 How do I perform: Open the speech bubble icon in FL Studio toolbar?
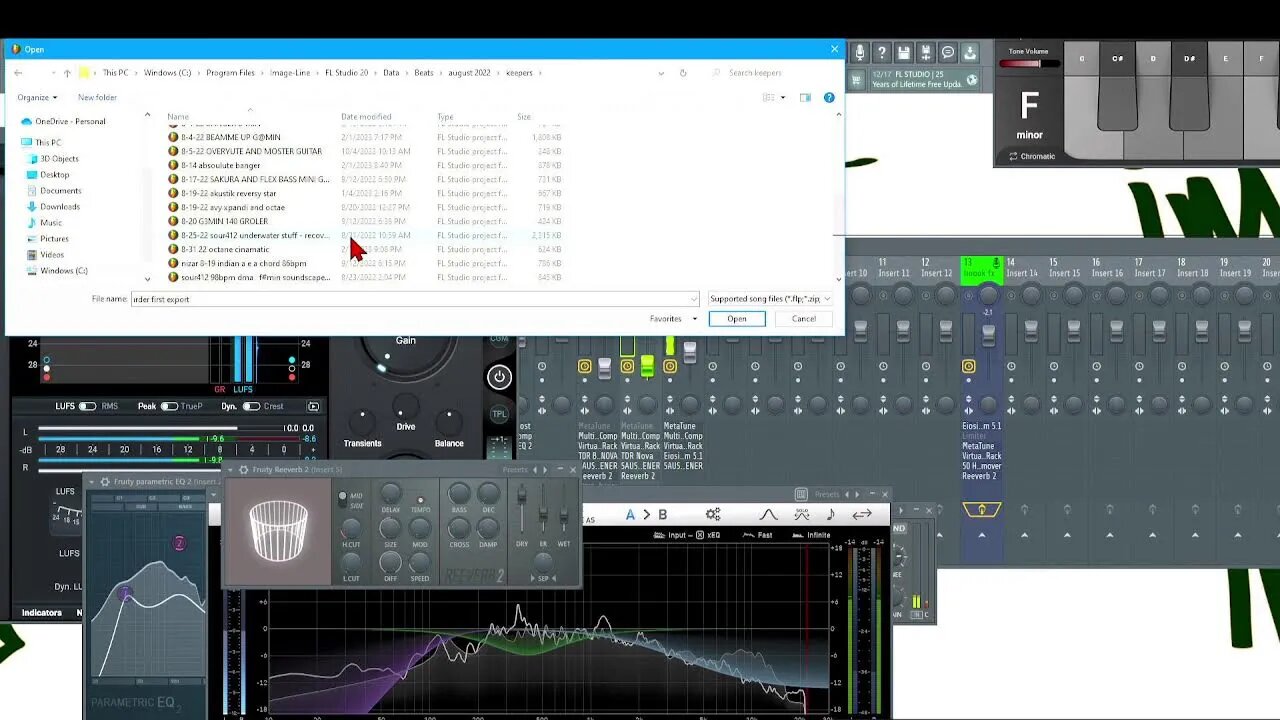tap(948, 53)
